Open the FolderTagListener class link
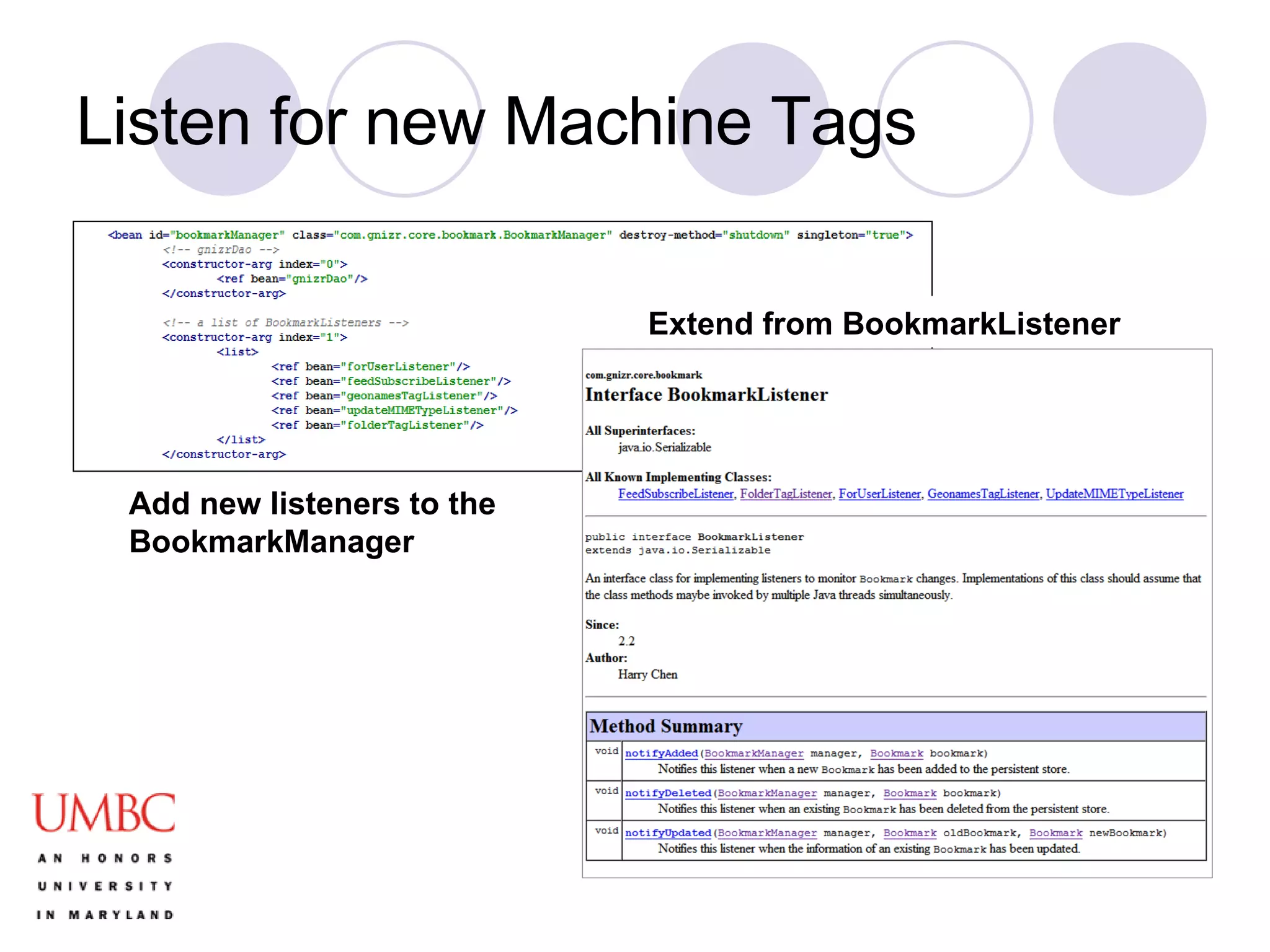The image size is (1270, 952). coord(786,494)
